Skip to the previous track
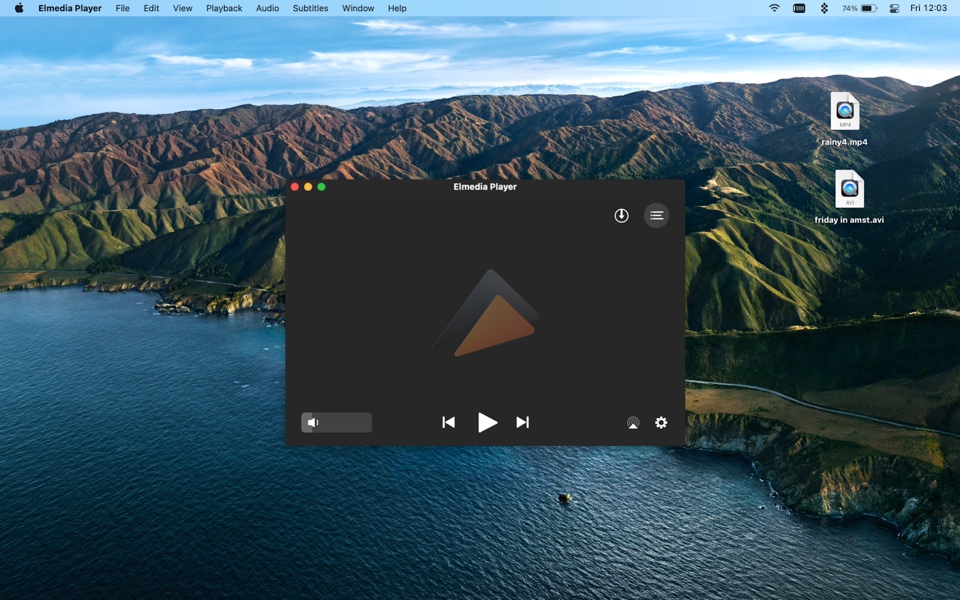 [448, 422]
